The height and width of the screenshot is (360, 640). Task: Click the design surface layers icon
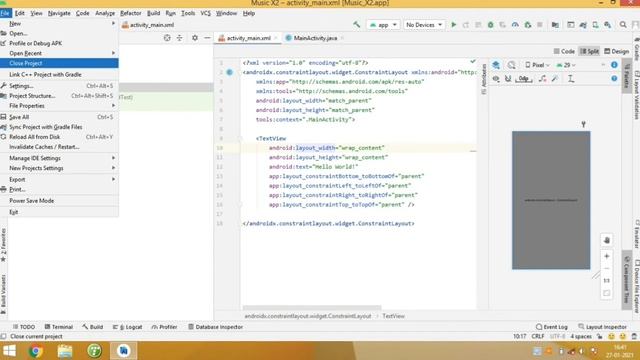pyautogui.click(x=496, y=65)
